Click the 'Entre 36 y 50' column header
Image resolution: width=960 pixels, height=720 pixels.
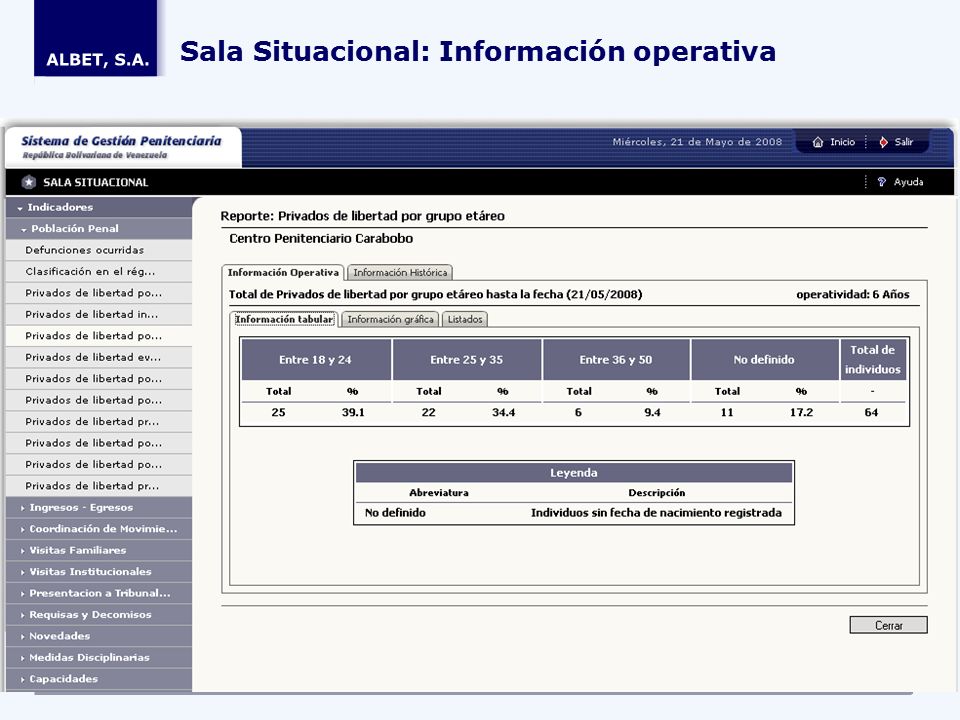pos(616,359)
